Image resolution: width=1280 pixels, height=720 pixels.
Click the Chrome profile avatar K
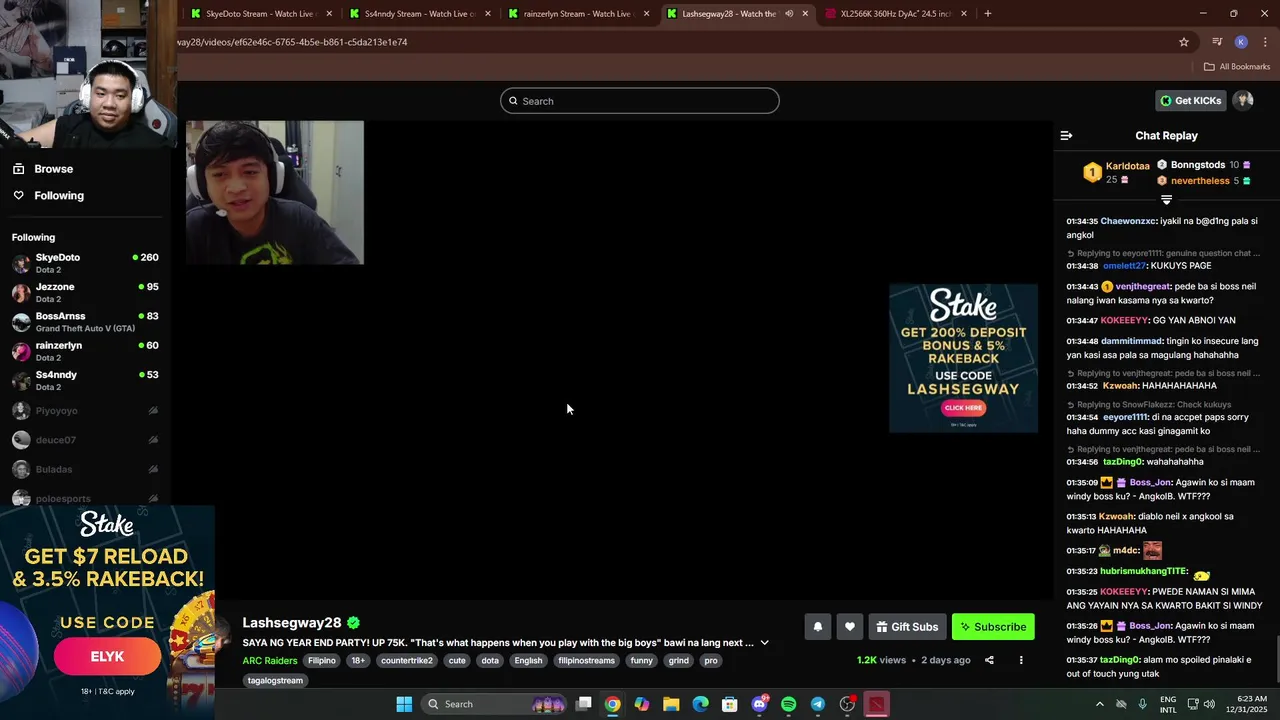pos(1241,42)
